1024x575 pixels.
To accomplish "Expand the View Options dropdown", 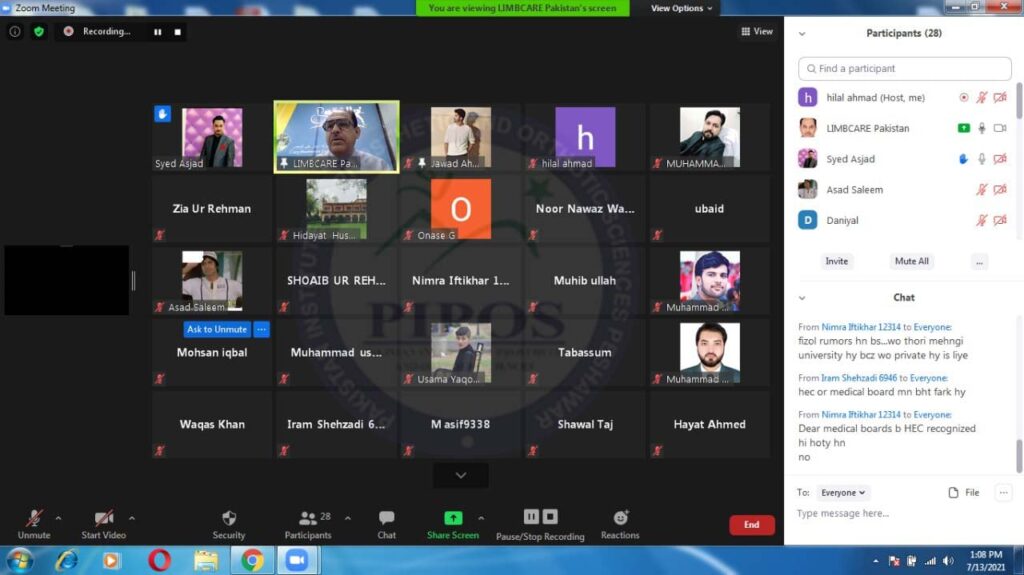I will [682, 8].
